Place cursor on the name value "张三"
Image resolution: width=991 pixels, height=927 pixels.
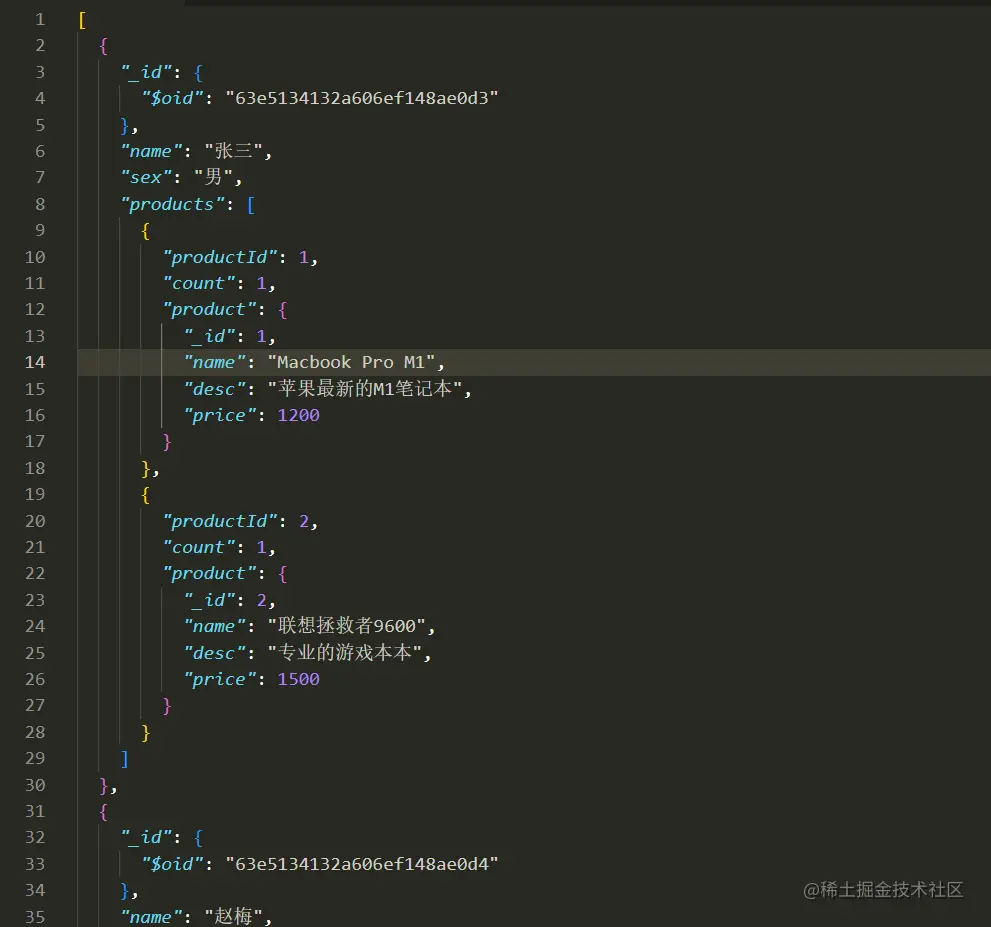click(233, 151)
